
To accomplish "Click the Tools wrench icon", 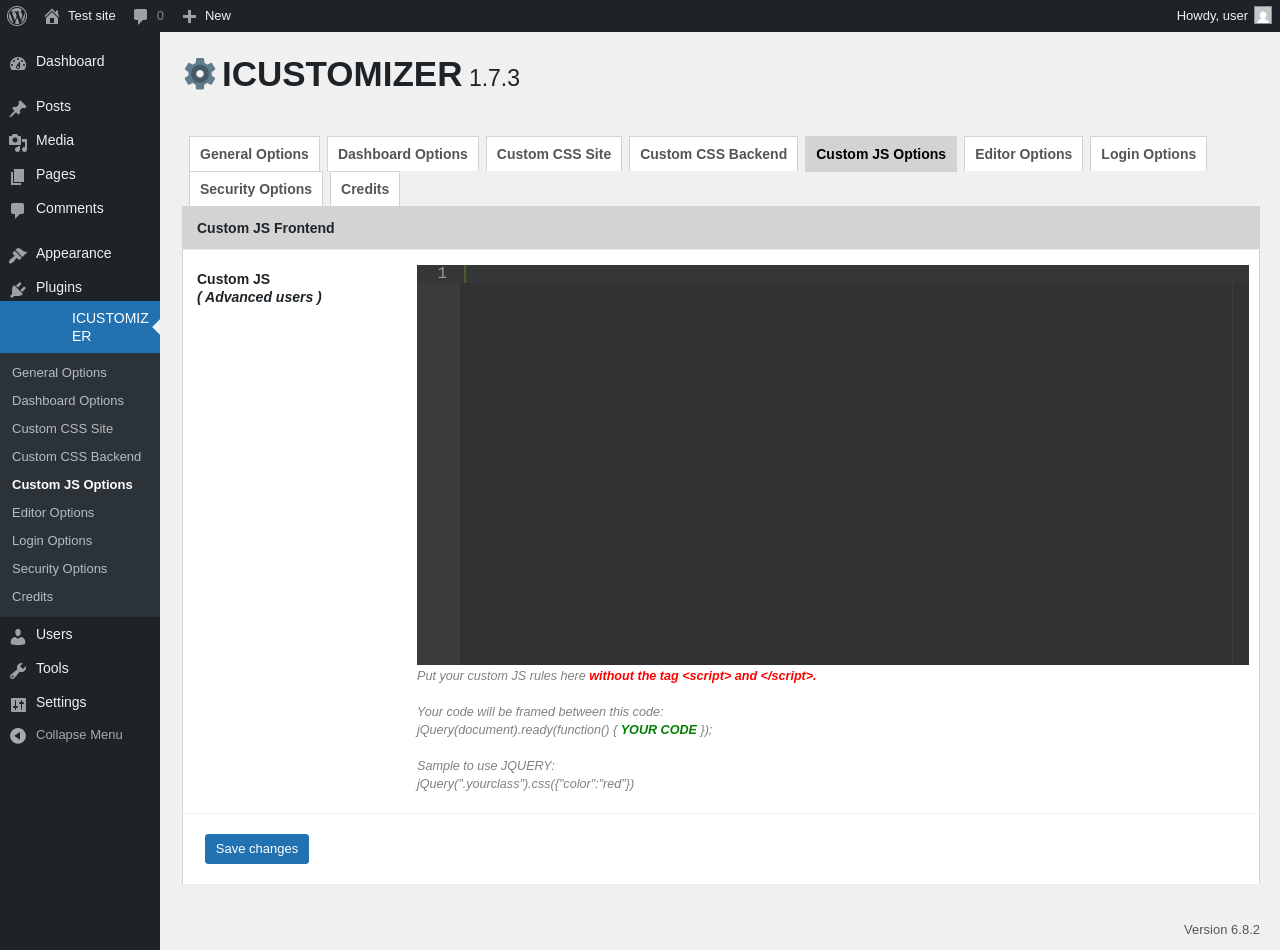I will click(x=18, y=669).
